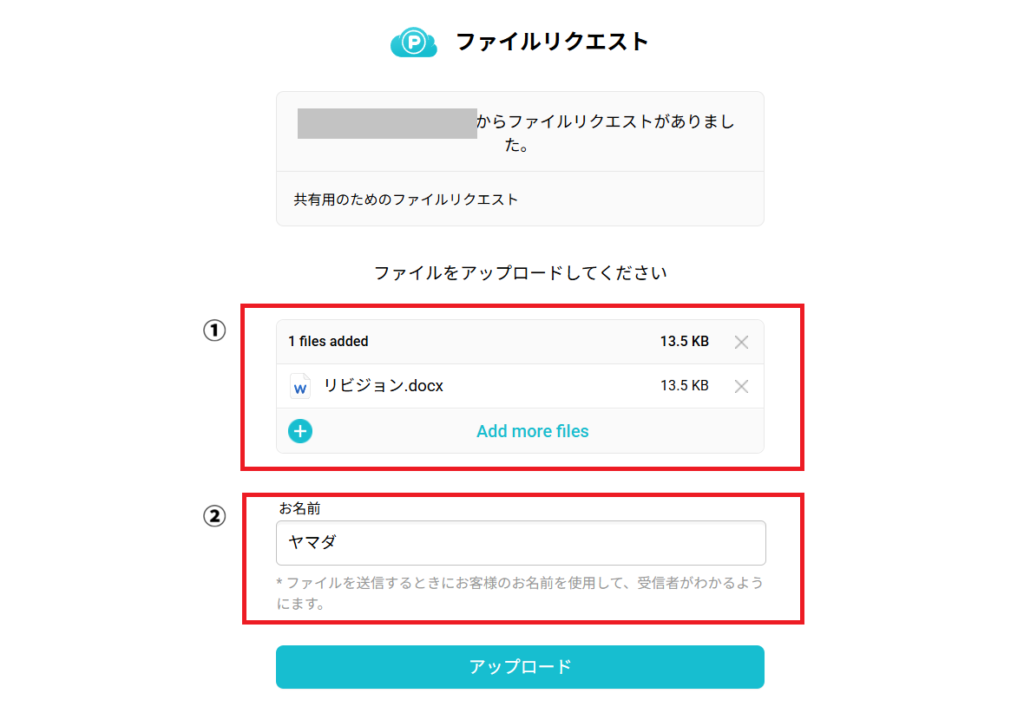Click the 1 files added header text
This screenshot has width=1024, height=713.
coord(328,342)
